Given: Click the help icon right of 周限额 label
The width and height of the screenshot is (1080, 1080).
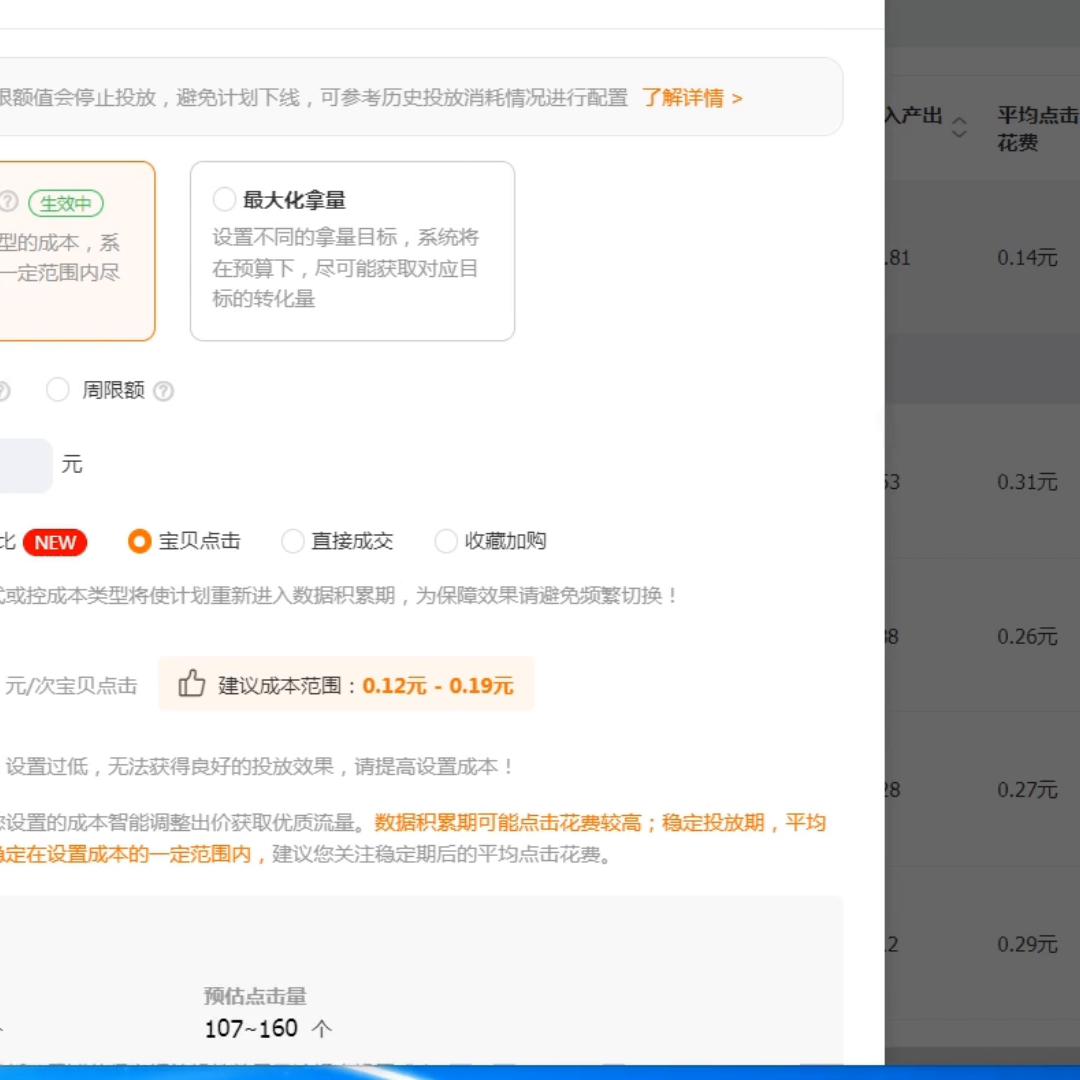Looking at the screenshot, I should pyautogui.click(x=166, y=390).
